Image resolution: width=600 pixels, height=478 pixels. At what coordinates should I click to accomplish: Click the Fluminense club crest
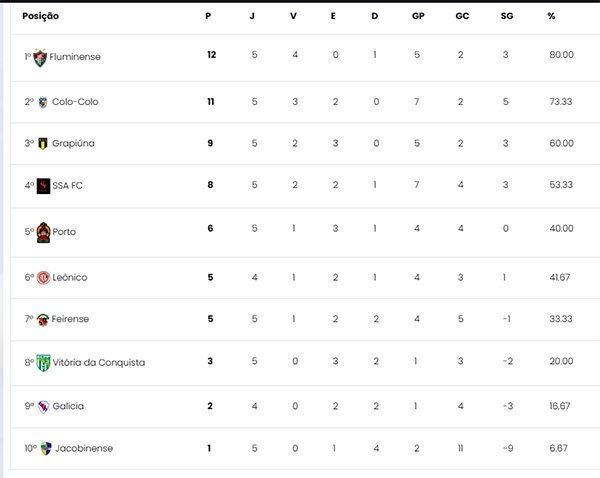click(40, 58)
